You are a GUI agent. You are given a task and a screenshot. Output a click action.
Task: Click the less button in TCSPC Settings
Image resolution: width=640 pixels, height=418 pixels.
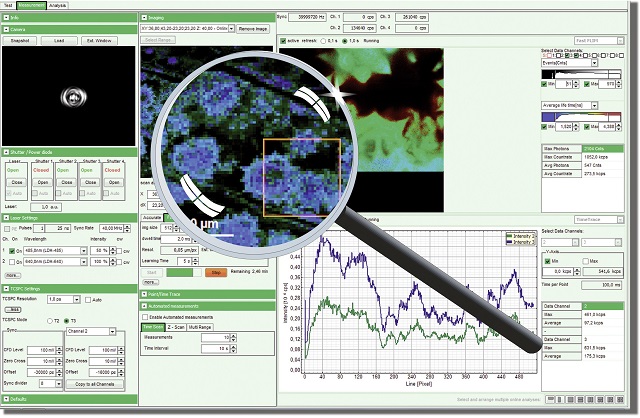coord(13,310)
